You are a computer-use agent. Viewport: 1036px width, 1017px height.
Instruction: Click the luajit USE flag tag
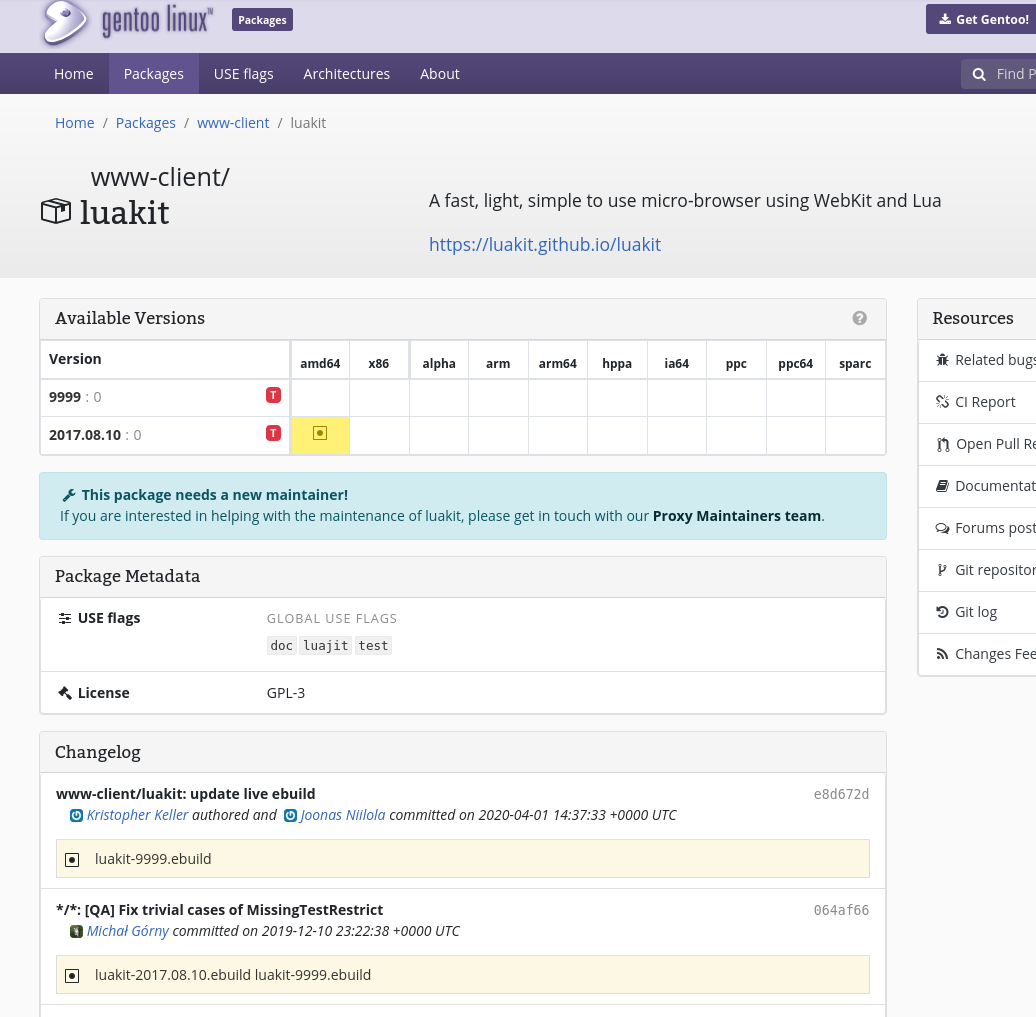tap(326, 646)
